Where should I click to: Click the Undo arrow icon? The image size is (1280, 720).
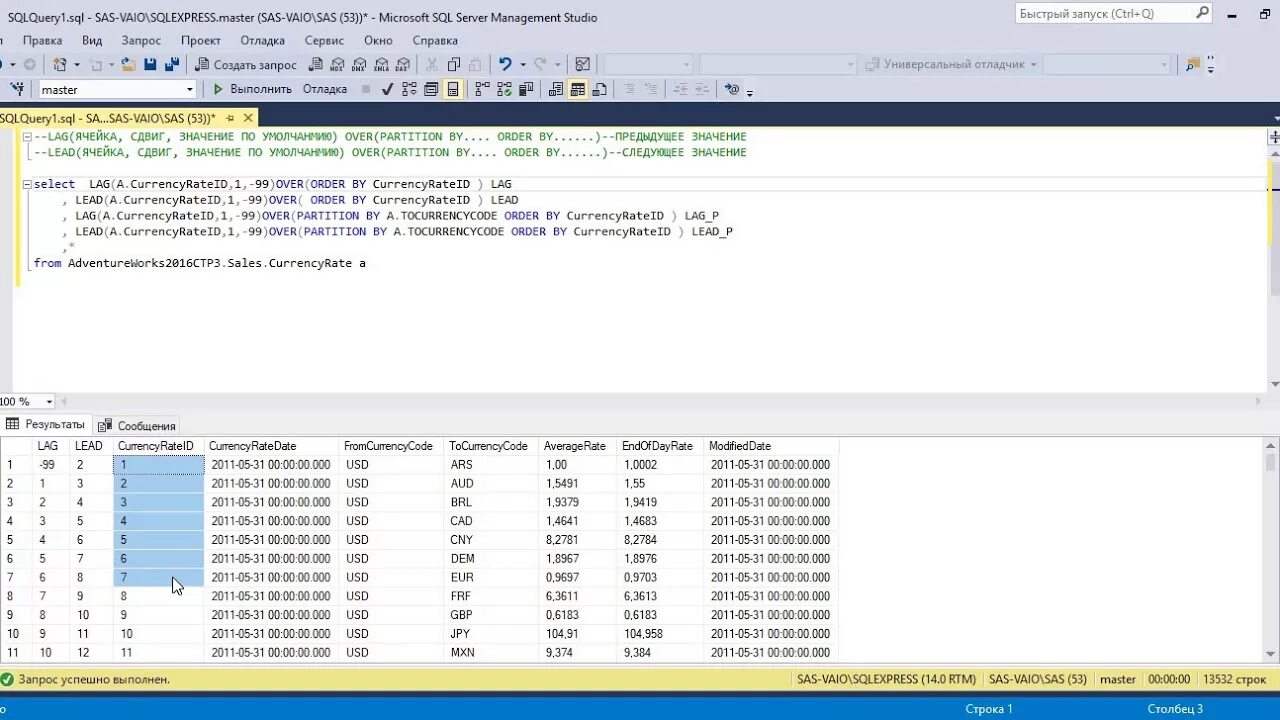[506, 64]
